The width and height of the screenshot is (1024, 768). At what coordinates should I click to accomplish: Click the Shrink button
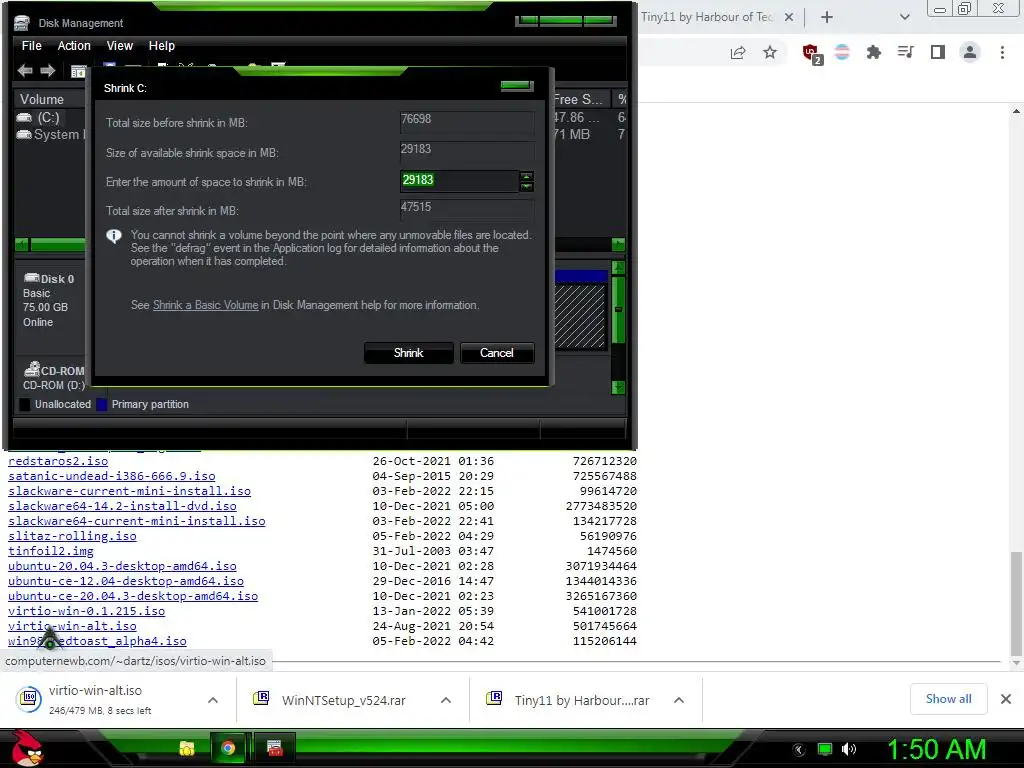409,353
